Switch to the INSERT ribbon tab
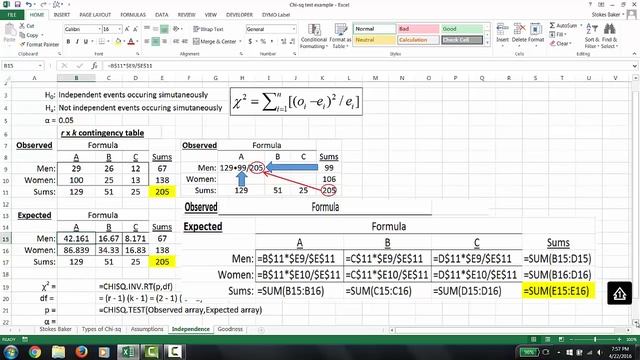 click(x=62, y=15)
